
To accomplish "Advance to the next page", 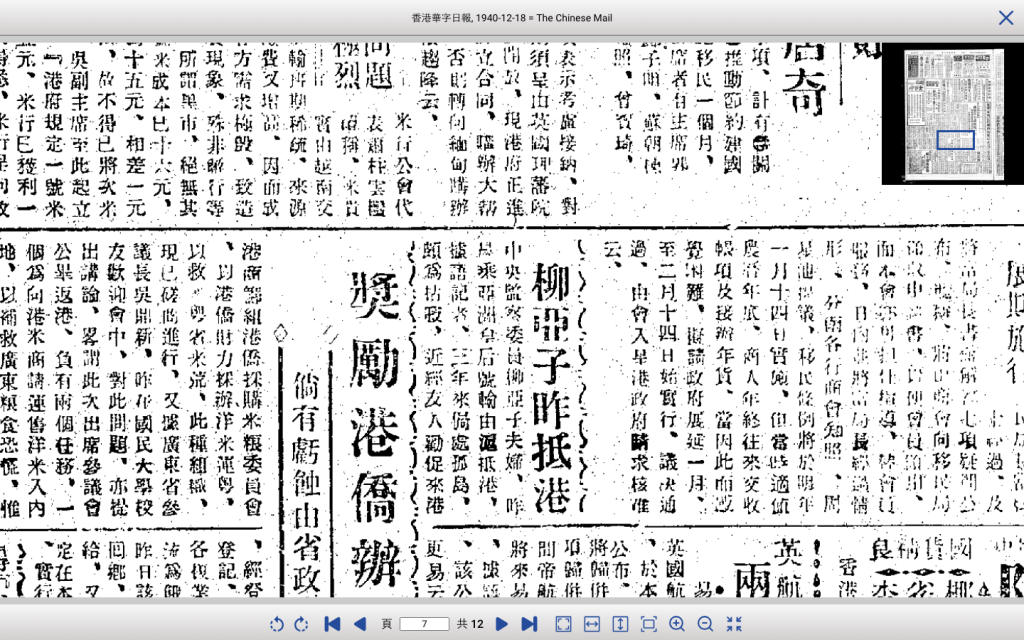I will [x=502, y=624].
